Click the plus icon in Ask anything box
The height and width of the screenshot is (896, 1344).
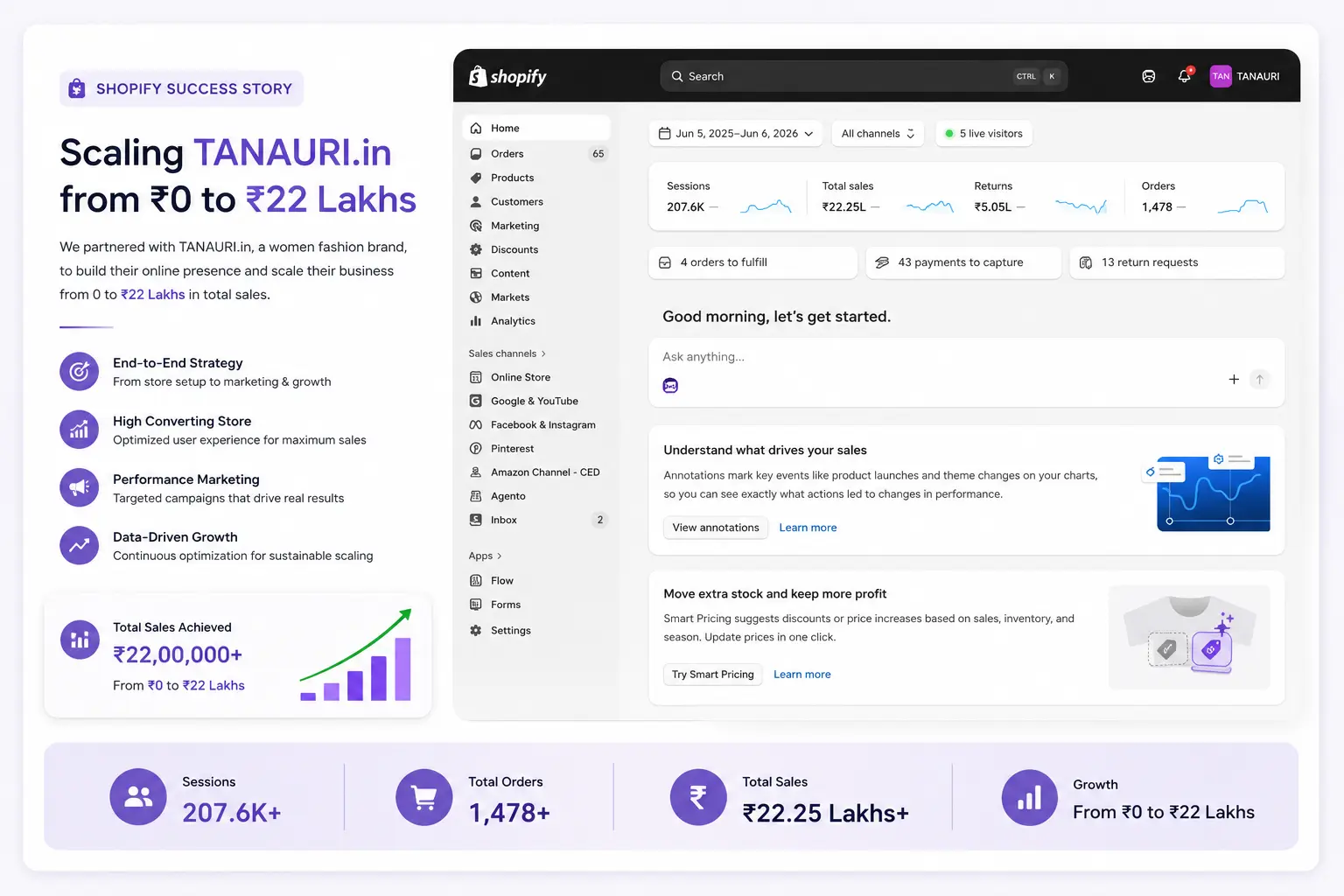(1234, 380)
